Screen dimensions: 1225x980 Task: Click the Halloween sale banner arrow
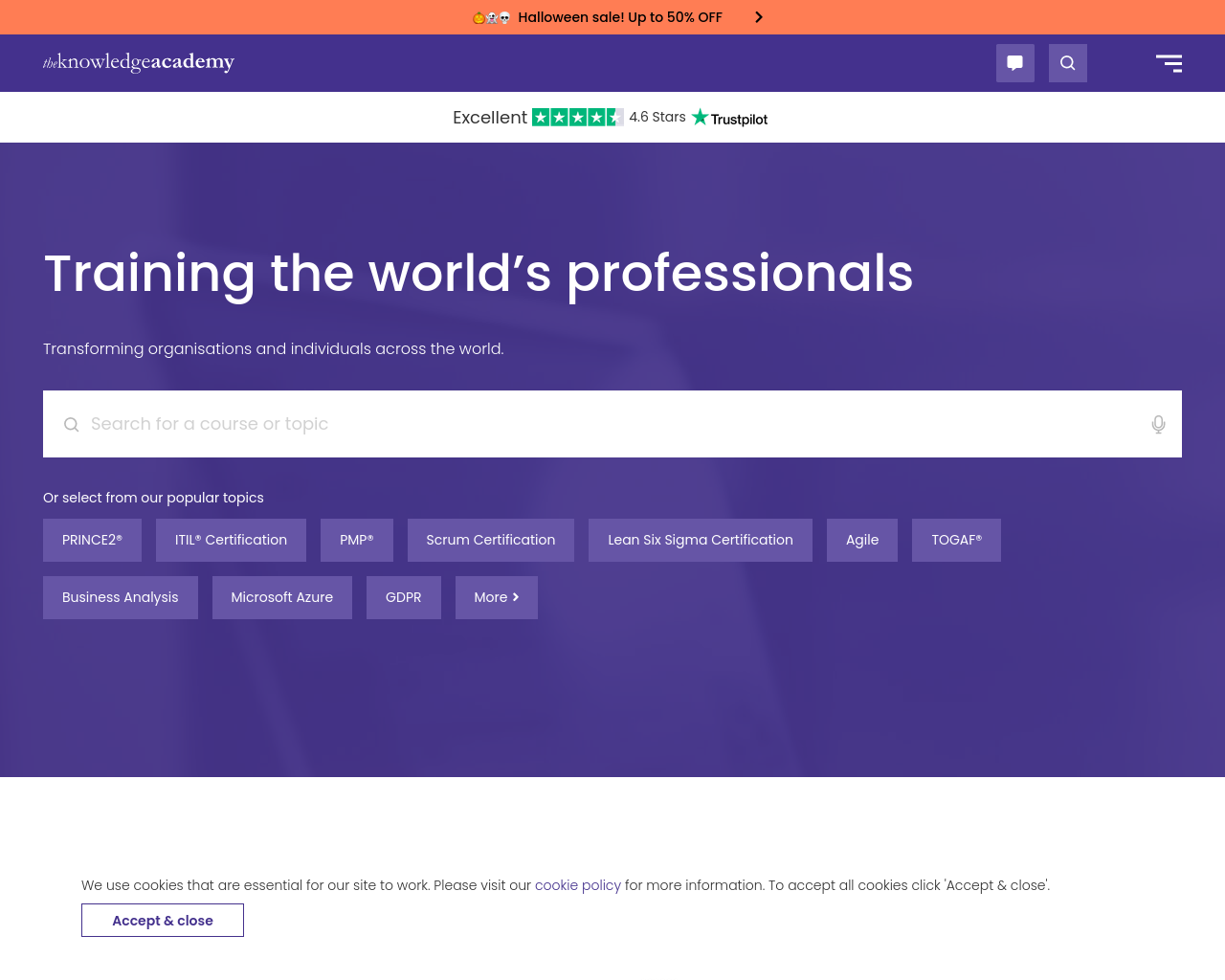(x=759, y=17)
